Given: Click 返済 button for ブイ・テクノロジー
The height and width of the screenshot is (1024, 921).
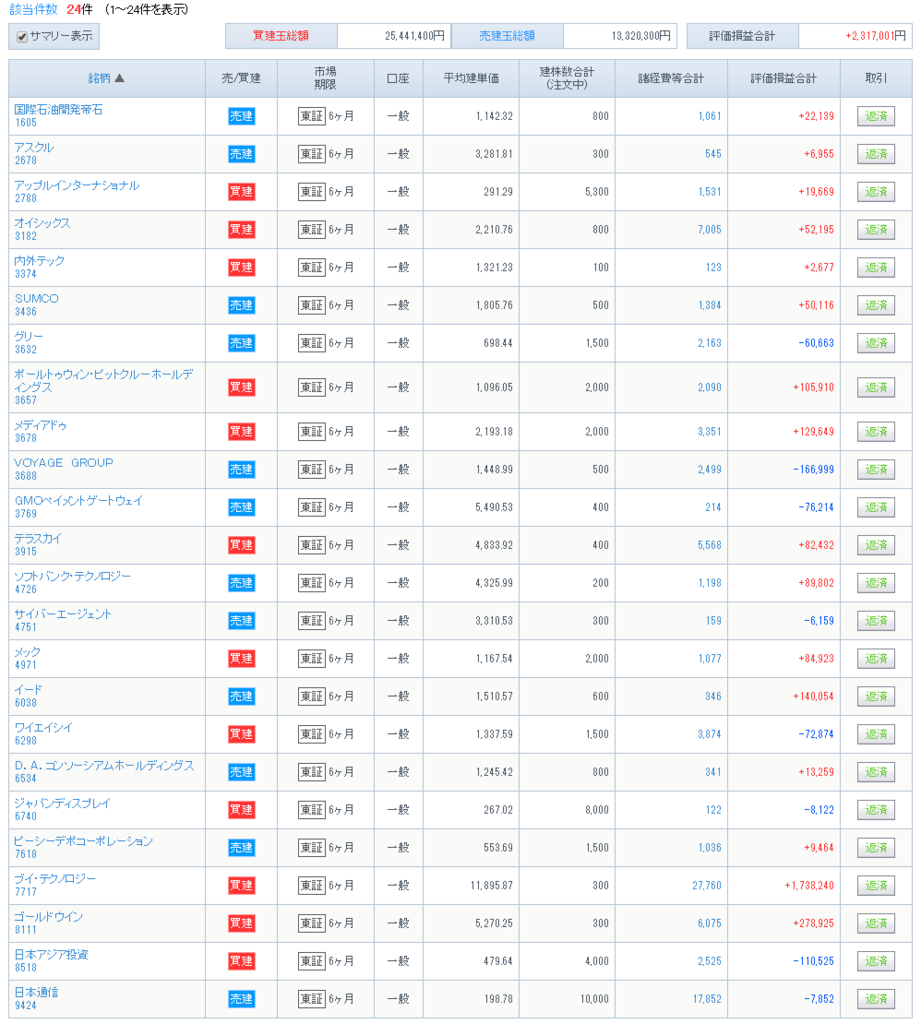Looking at the screenshot, I should coord(875,886).
